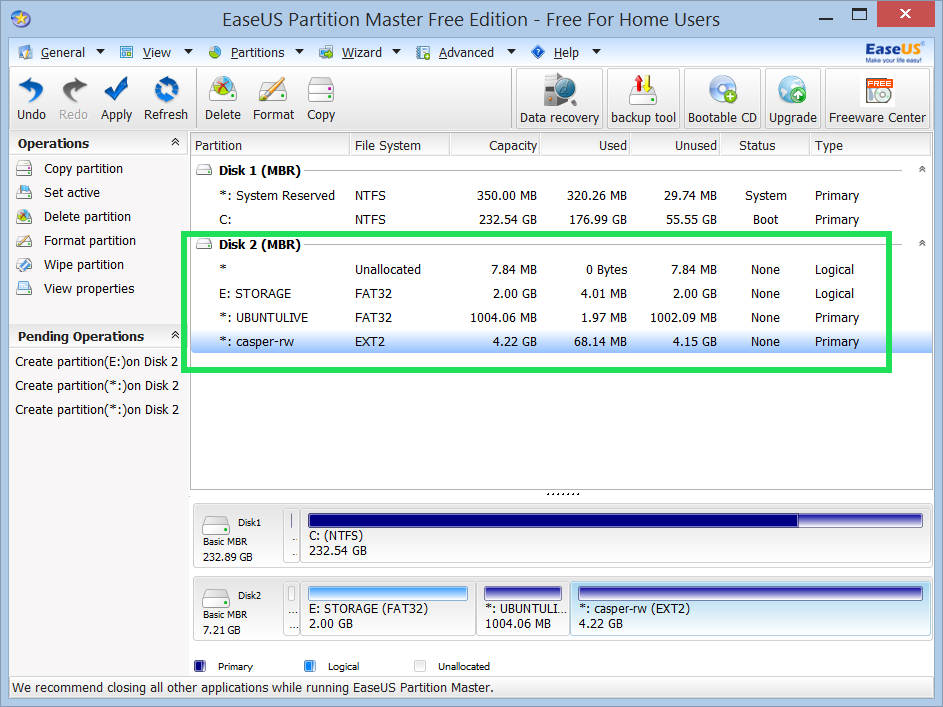Collapse the Operations panel
The height and width of the screenshot is (707, 943).
click(175, 142)
